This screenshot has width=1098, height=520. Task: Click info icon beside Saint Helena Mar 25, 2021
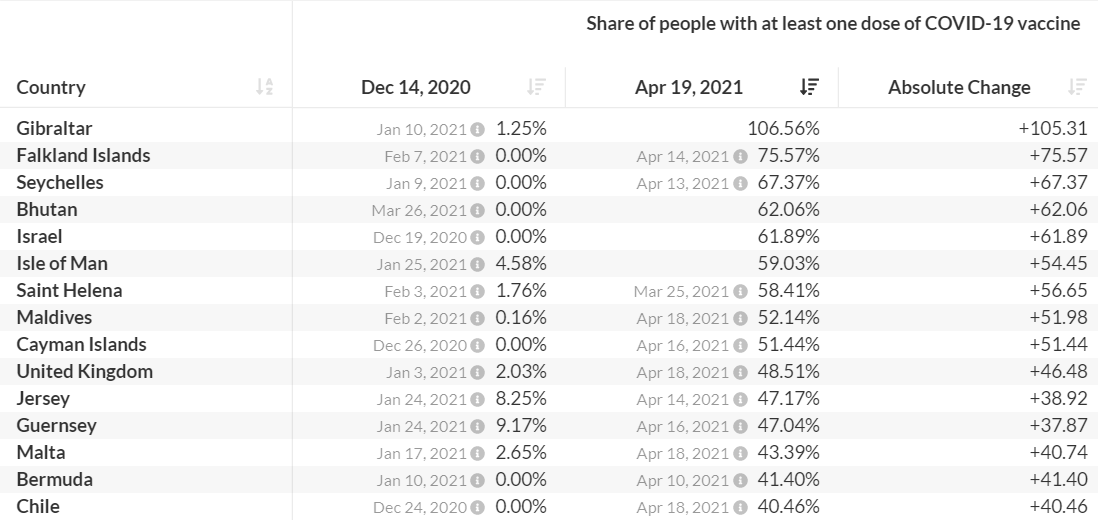click(x=740, y=291)
